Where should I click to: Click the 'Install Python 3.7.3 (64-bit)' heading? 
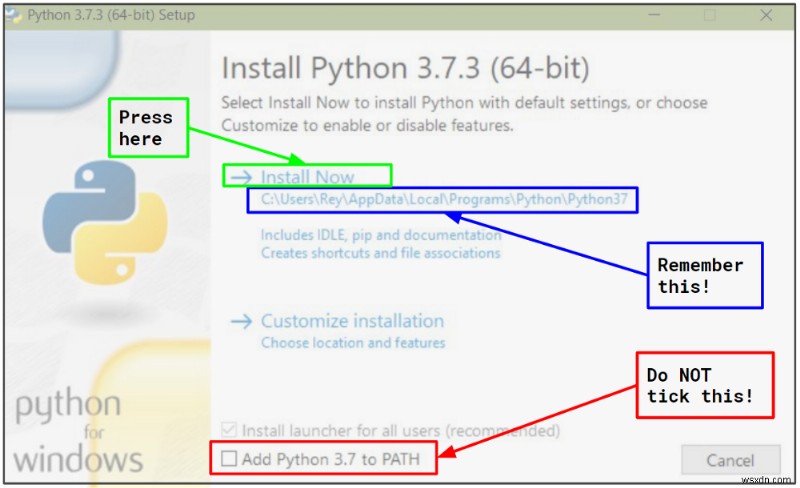406,68
